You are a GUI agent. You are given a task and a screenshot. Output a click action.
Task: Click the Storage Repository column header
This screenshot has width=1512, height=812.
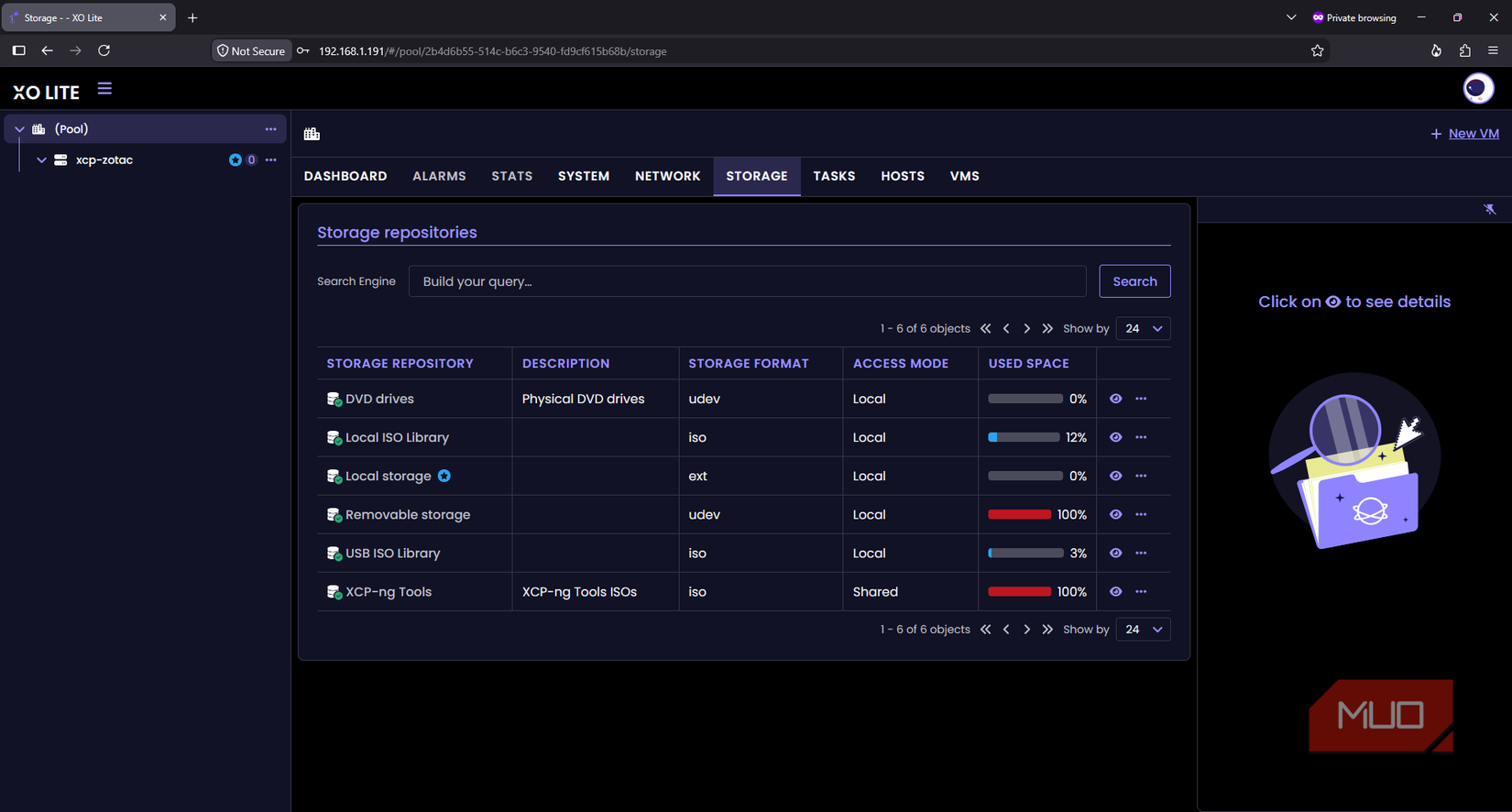click(400, 364)
